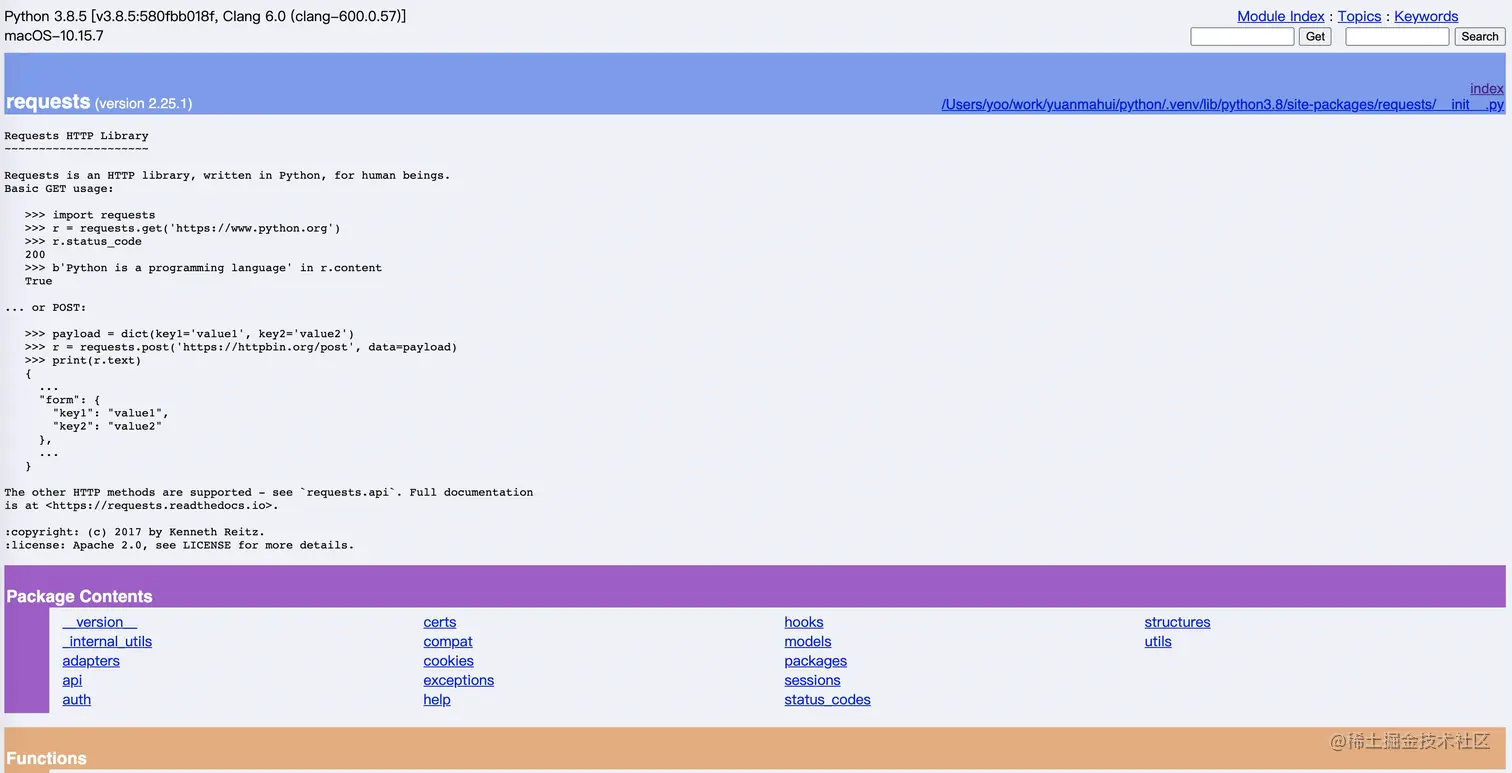This screenshot has height=773, width=1512.
Task: Open the index link in header
Action: tap(1487, 88)
